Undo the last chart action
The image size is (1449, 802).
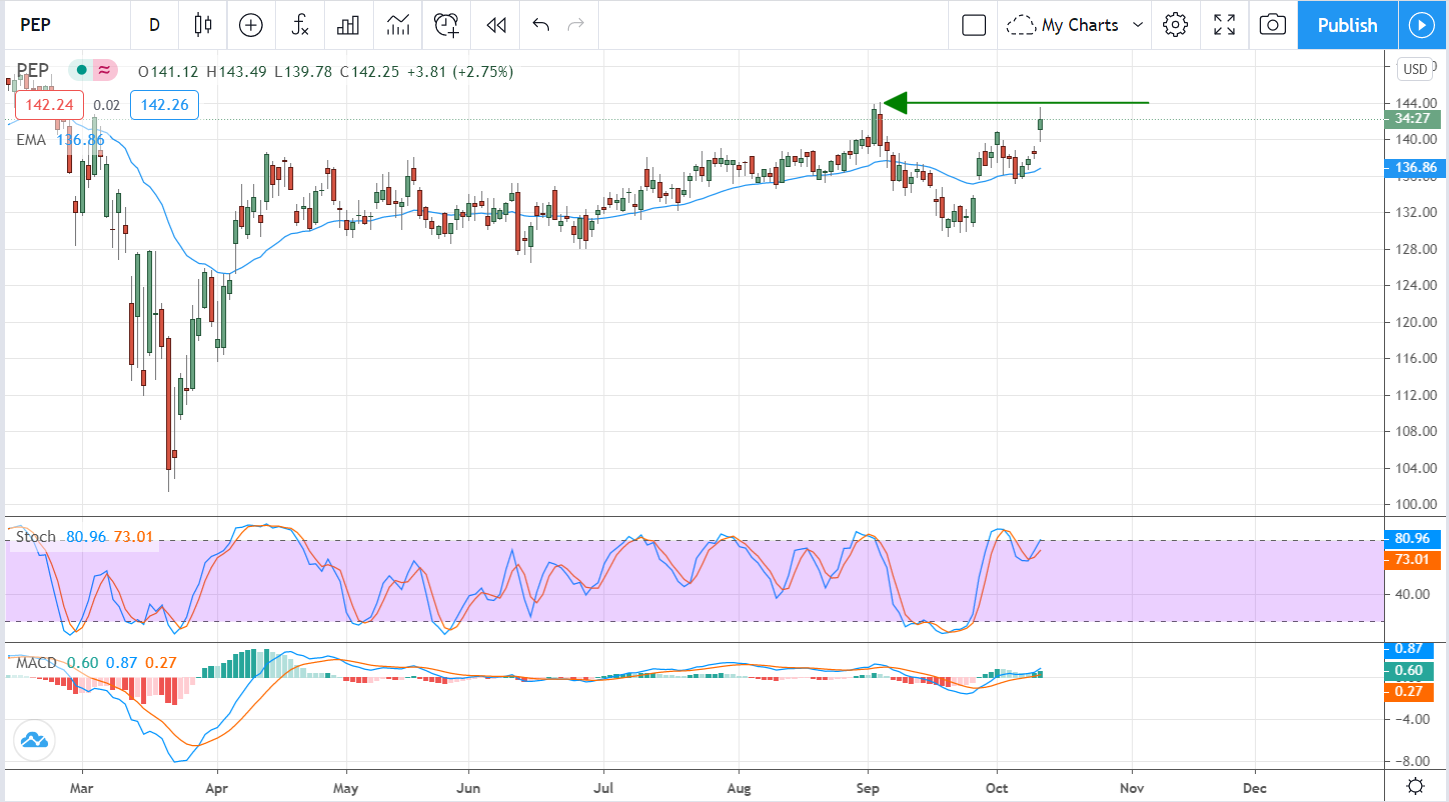pos(541,25)
